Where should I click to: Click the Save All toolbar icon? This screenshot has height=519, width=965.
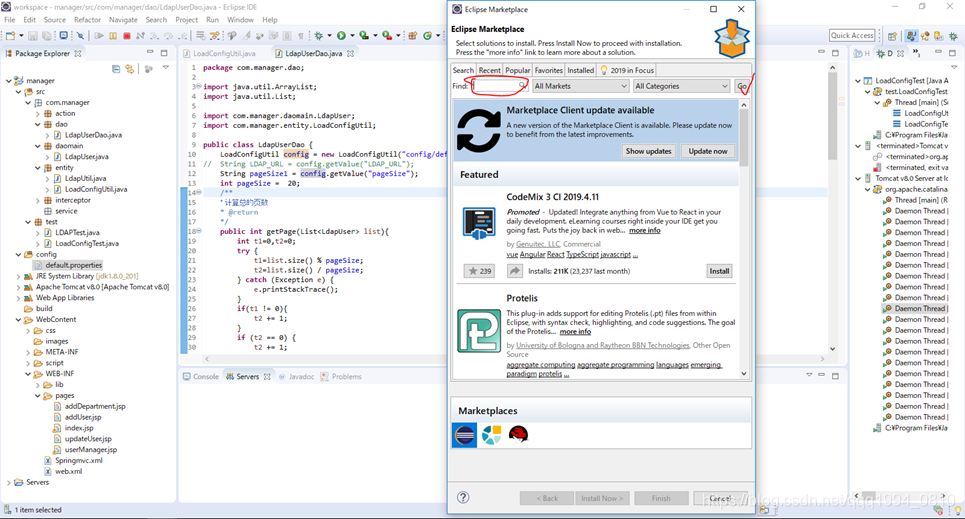[x=47, y=36]
